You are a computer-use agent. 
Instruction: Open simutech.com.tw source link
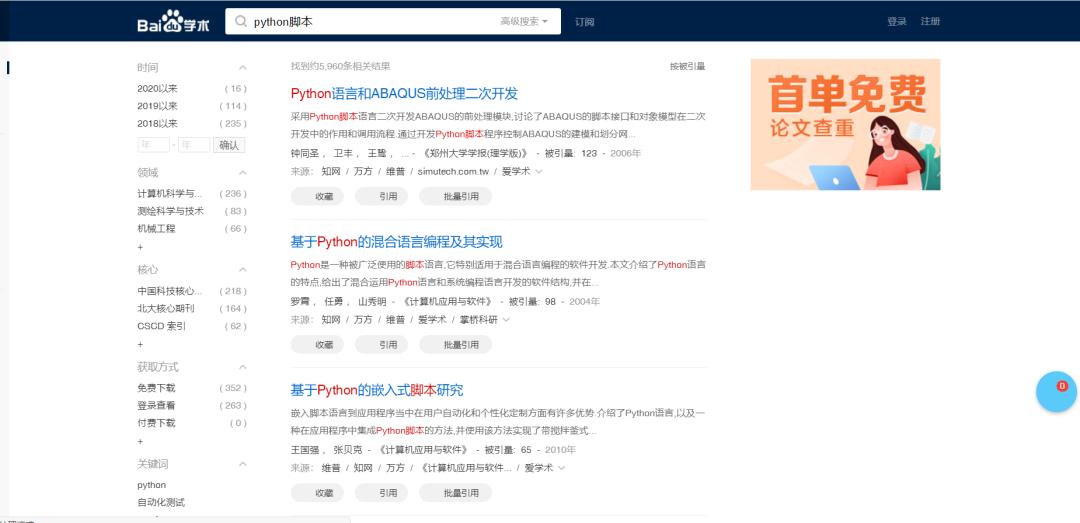[453, 171]
